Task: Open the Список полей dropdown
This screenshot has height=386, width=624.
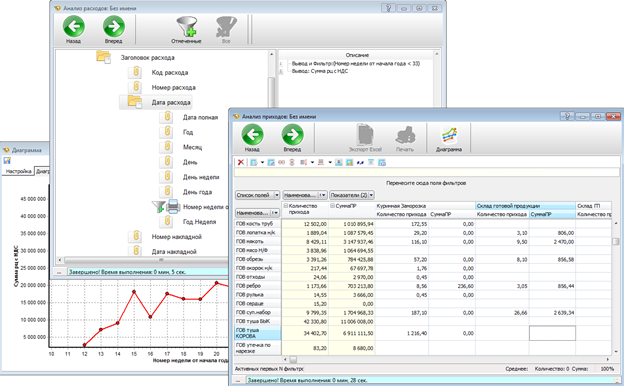Action: point(257,195)
